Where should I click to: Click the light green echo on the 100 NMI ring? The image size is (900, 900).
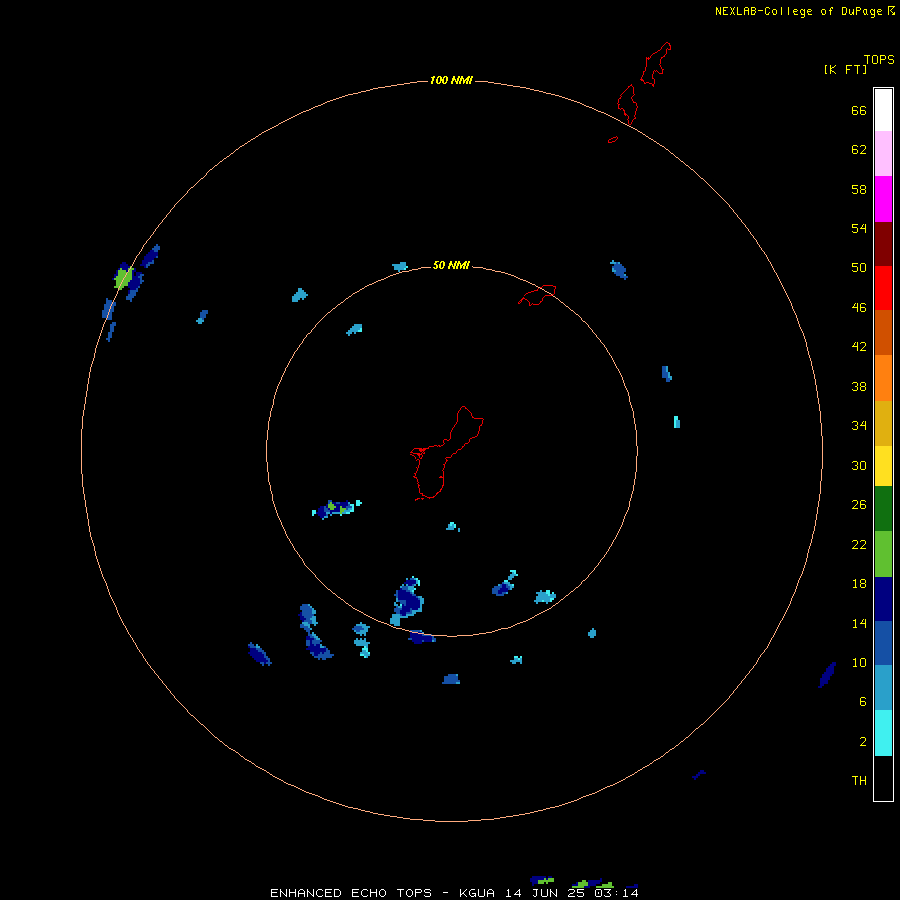point(123,278)
